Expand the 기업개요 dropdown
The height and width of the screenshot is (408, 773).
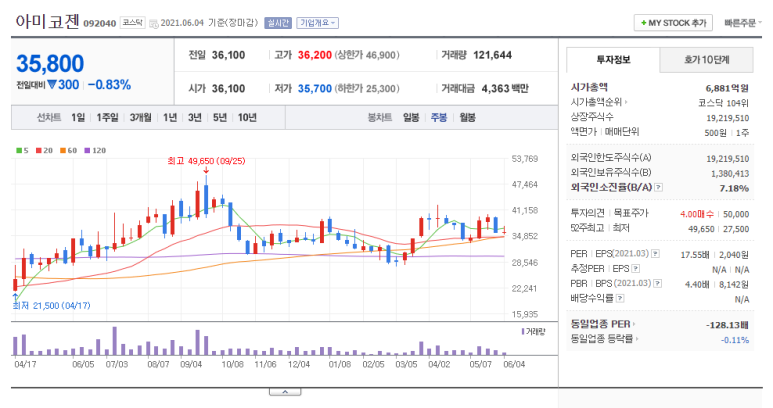pos(317,23)
